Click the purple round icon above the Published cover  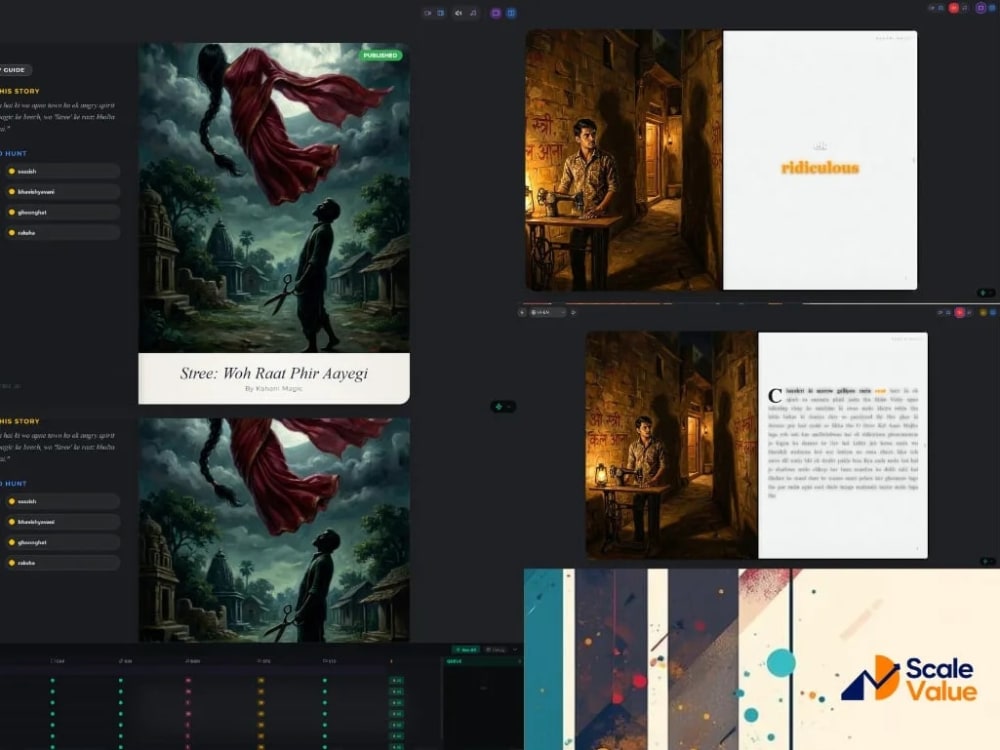tap(496, 13)
